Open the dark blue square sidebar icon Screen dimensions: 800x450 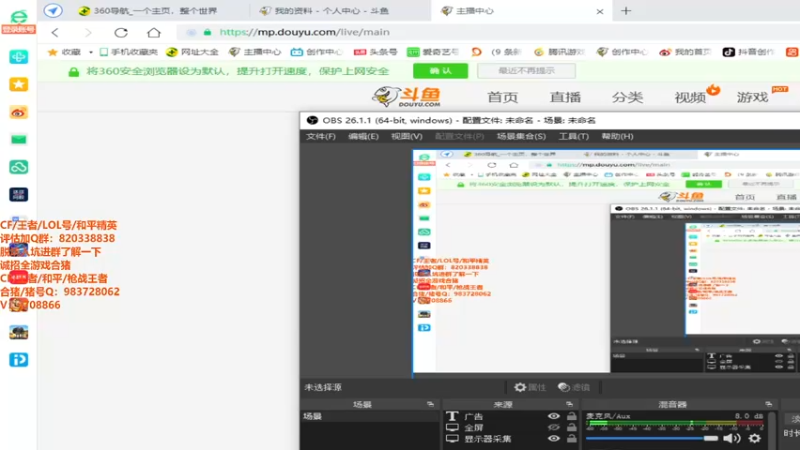point(18,194)
